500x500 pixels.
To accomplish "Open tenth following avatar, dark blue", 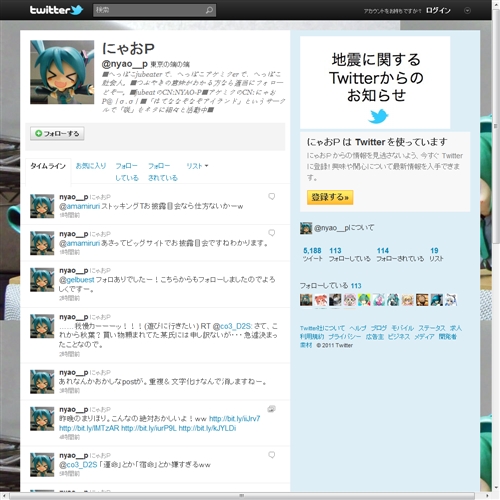I will click(x=437, y=300).
